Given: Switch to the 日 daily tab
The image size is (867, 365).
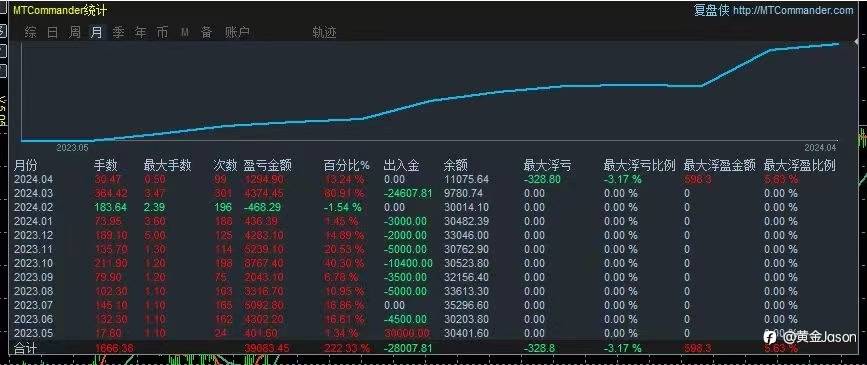Looking at the screenshot, I should click(x=53, y=33).
